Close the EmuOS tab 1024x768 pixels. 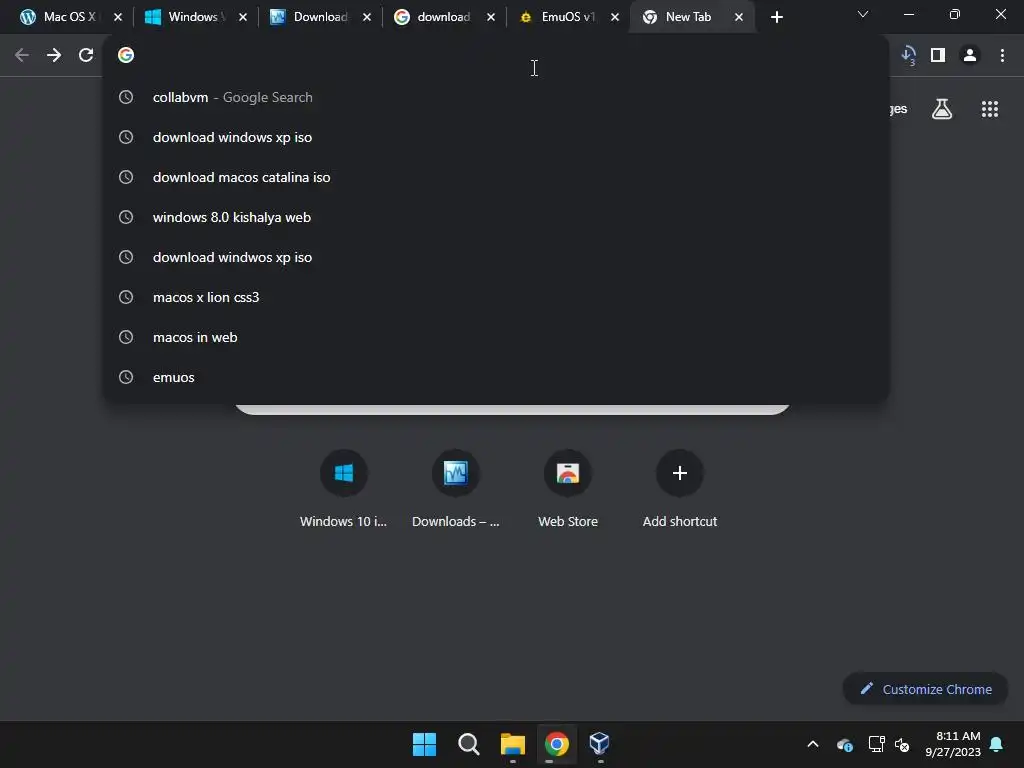tap(615, 18)
